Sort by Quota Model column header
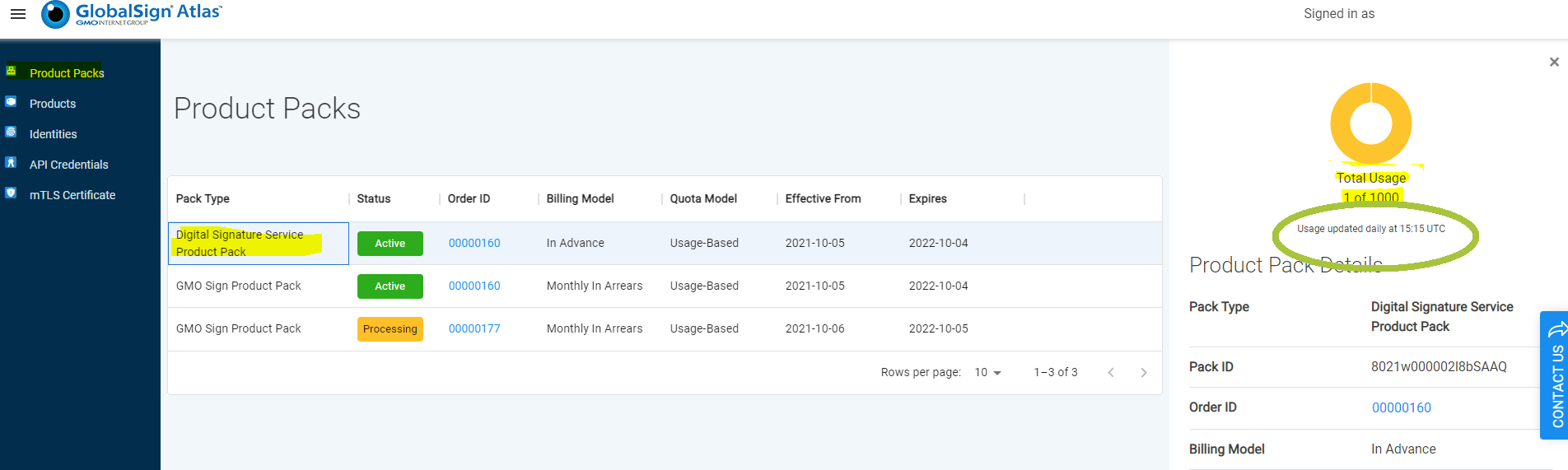This screenshot has width=1568, height=470. click(703, 198)
